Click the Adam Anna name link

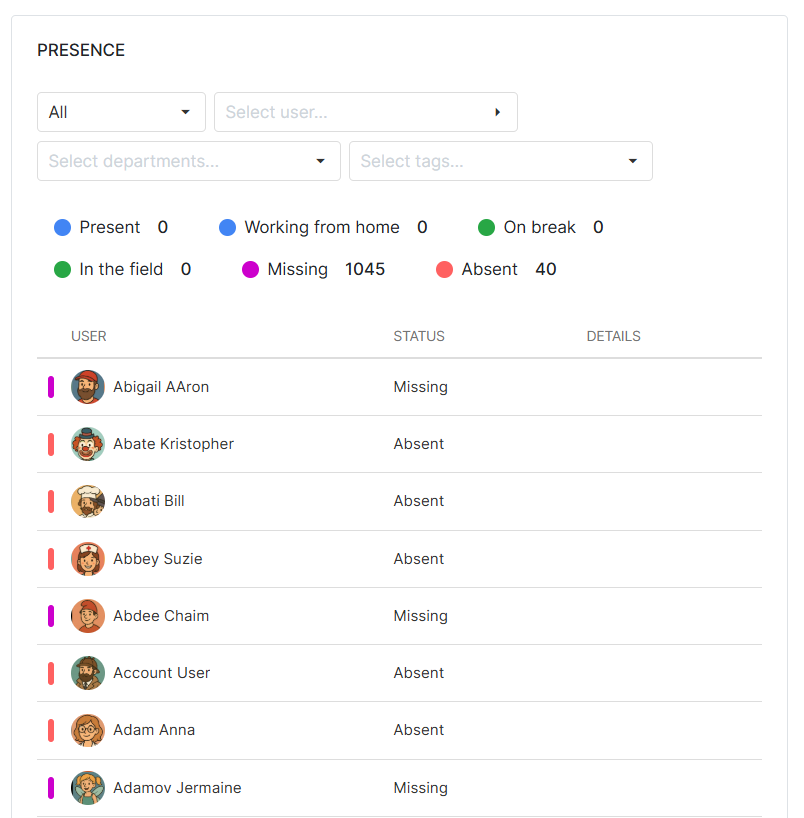[153, 730]
